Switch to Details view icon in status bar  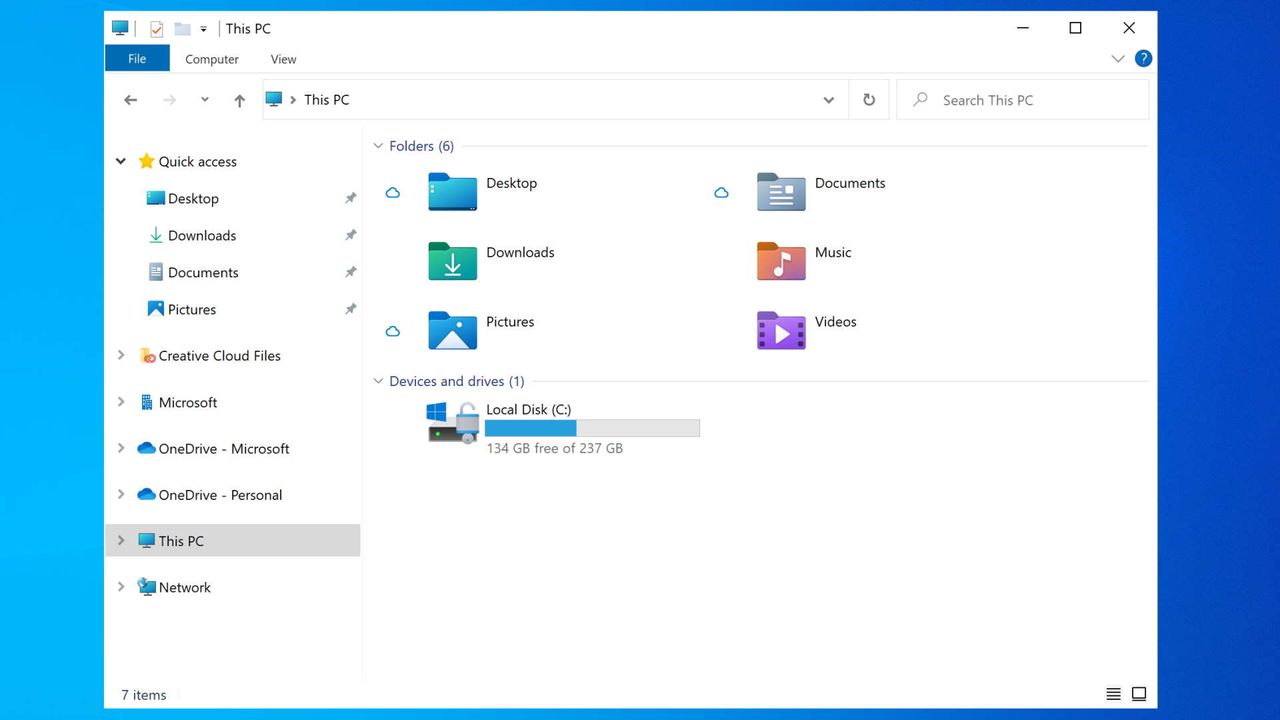(1113, 694)
